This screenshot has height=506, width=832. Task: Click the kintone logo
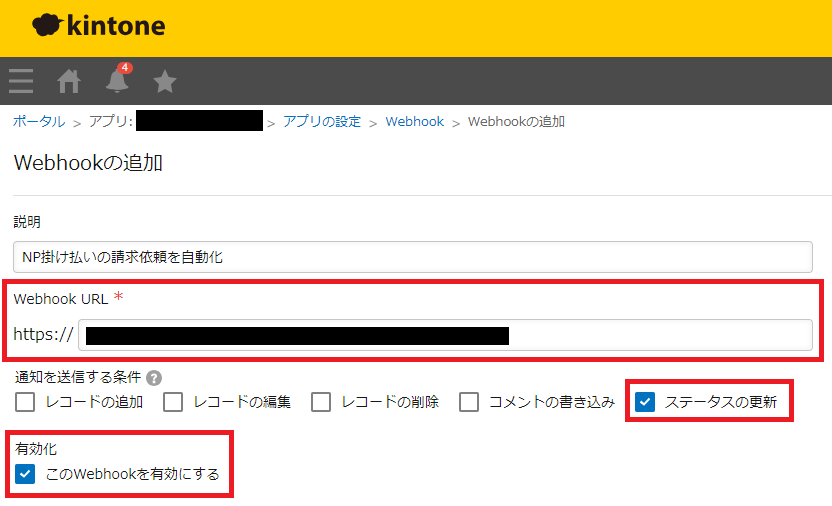point(99,25)
